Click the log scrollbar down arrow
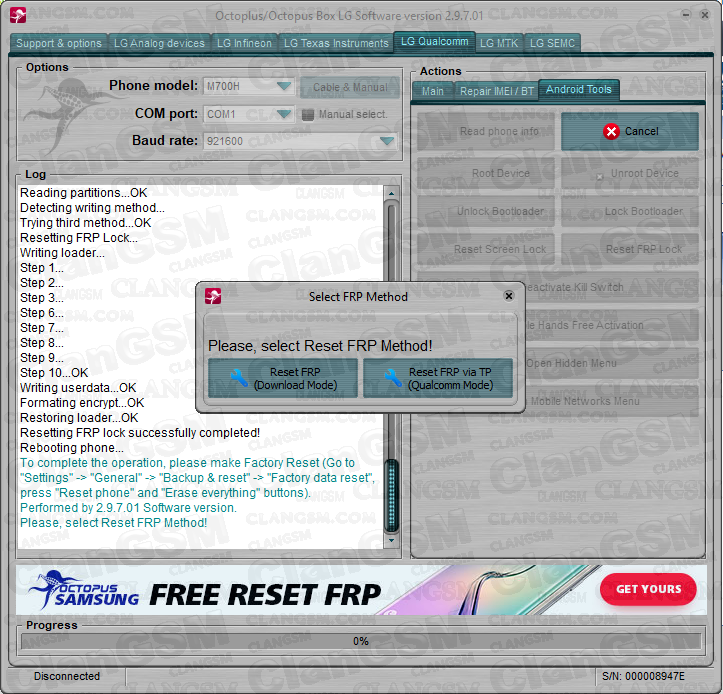This screenshot has width=723, height=694. pyautogui.click(x=391, y=540)
